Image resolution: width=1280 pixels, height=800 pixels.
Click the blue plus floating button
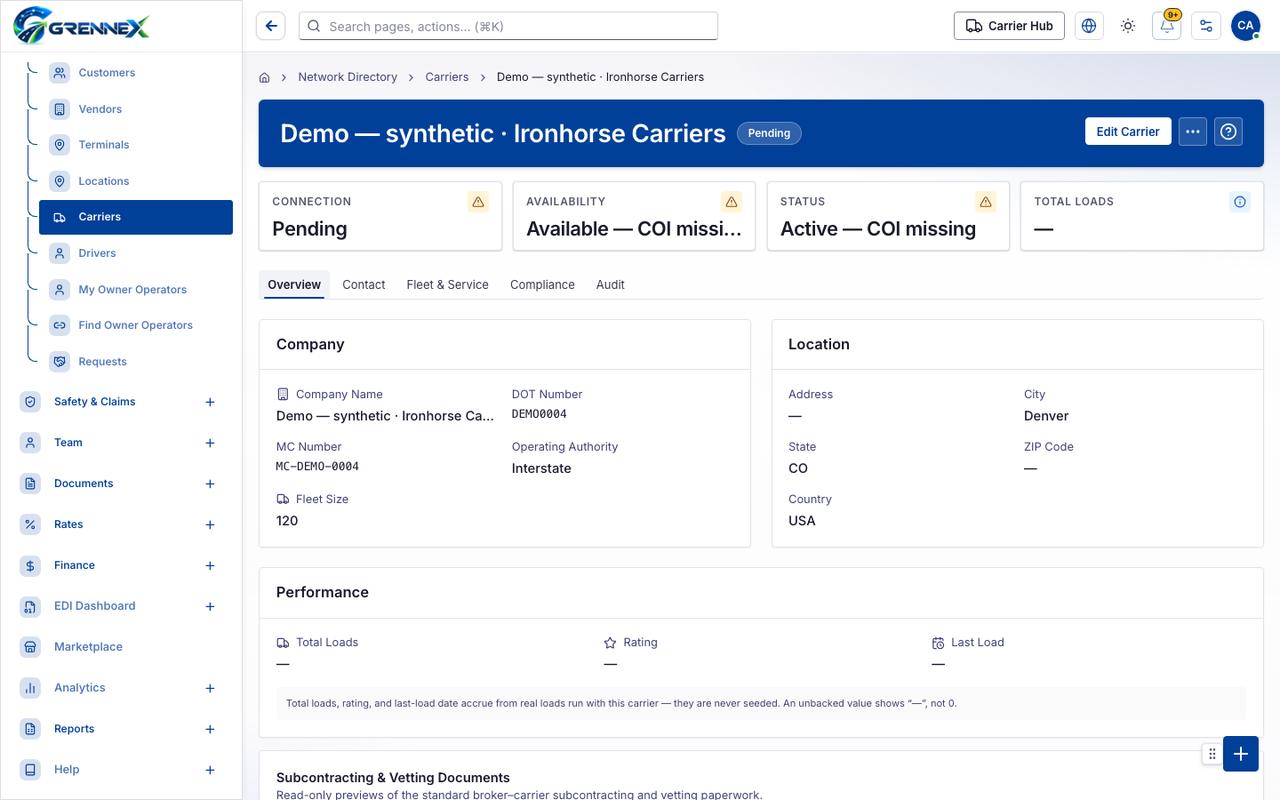click(1240, 754)
